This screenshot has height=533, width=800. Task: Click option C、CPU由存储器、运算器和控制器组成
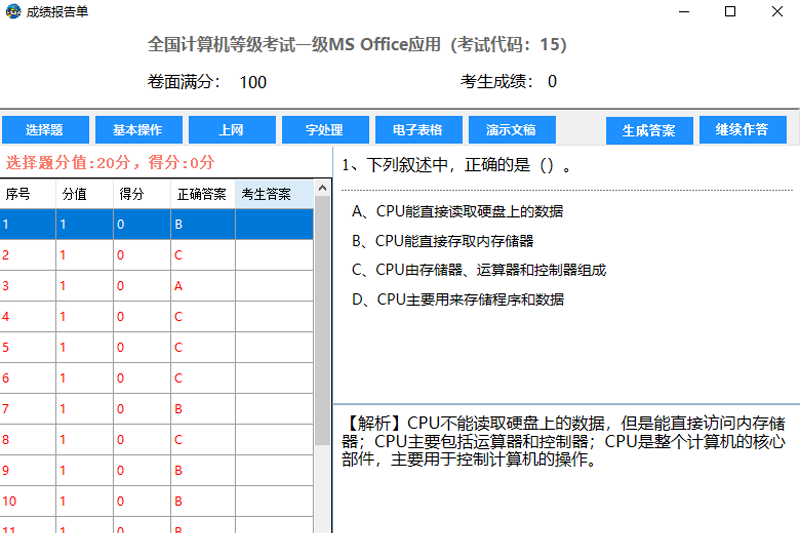pos(479,270)
